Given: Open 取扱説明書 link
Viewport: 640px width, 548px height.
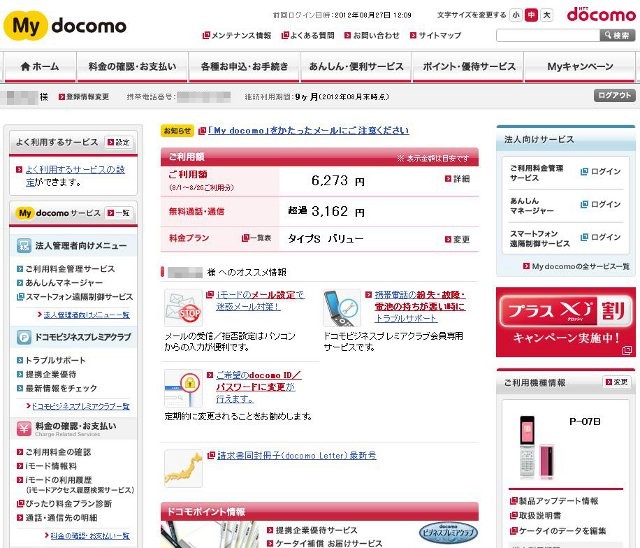Looking at the screenshot, I should pyautogui.click(x=535, y=516).
